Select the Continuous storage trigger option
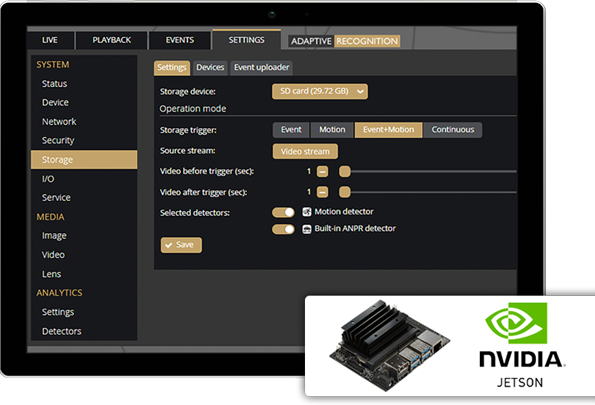595x405 pixels. pyautogui.click(x=453, y=130)
